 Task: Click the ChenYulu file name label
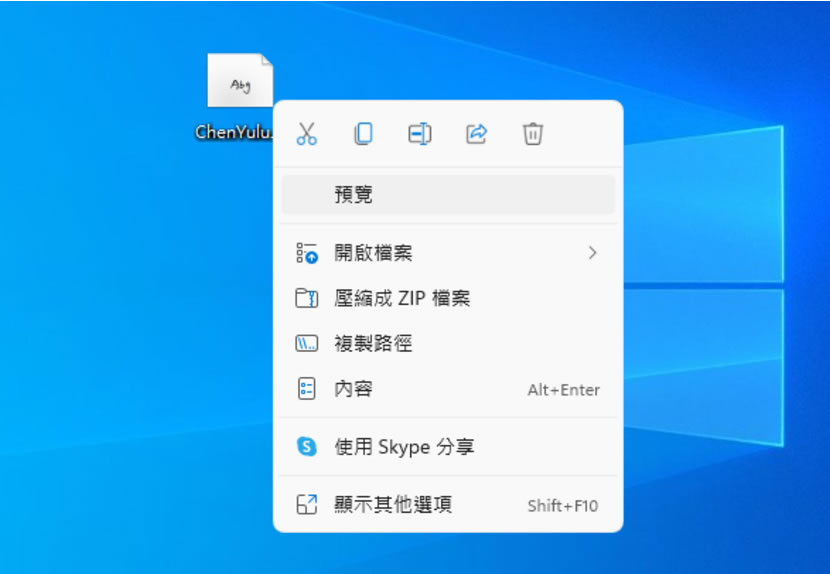pos(233,132)
